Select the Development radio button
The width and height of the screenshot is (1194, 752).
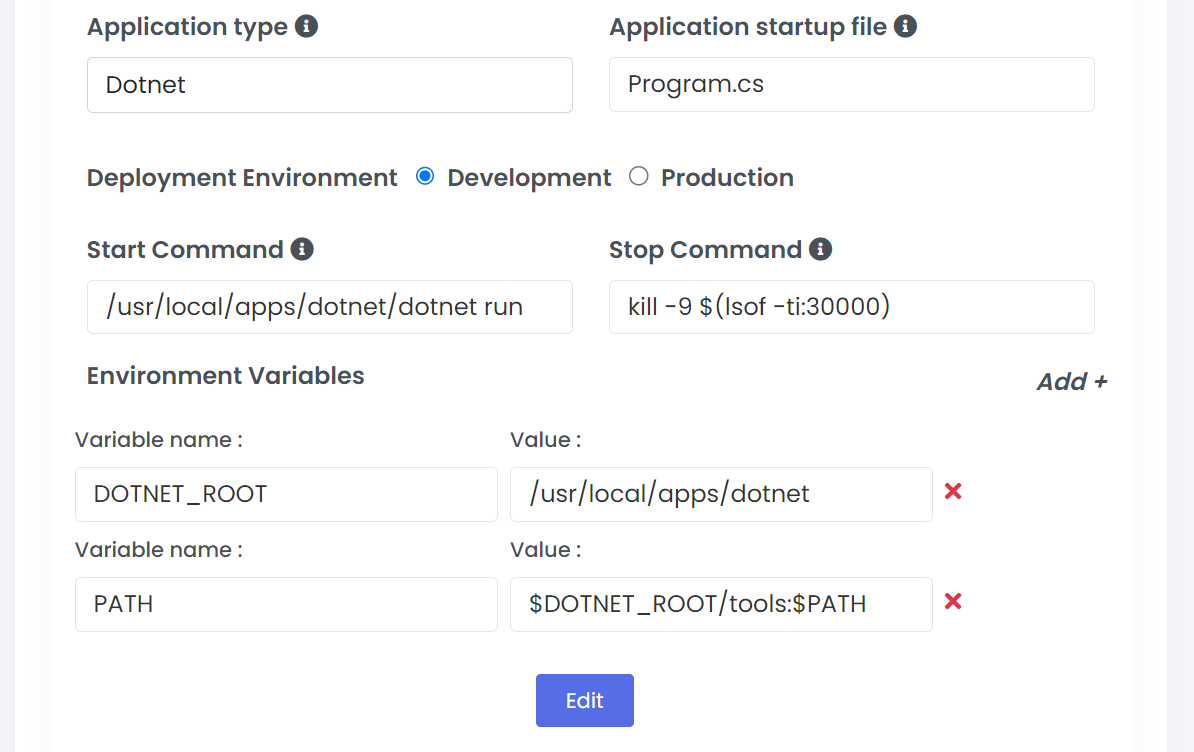click(425, 177)
